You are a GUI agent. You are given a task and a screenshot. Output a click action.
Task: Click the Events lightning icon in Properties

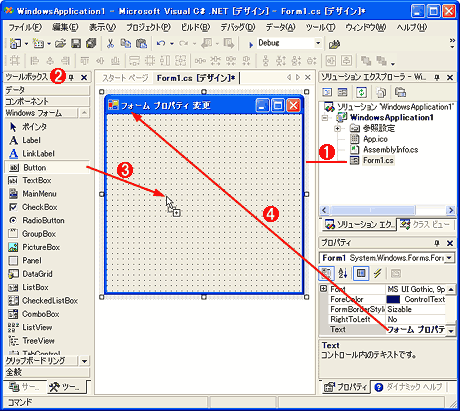point(377,273)
